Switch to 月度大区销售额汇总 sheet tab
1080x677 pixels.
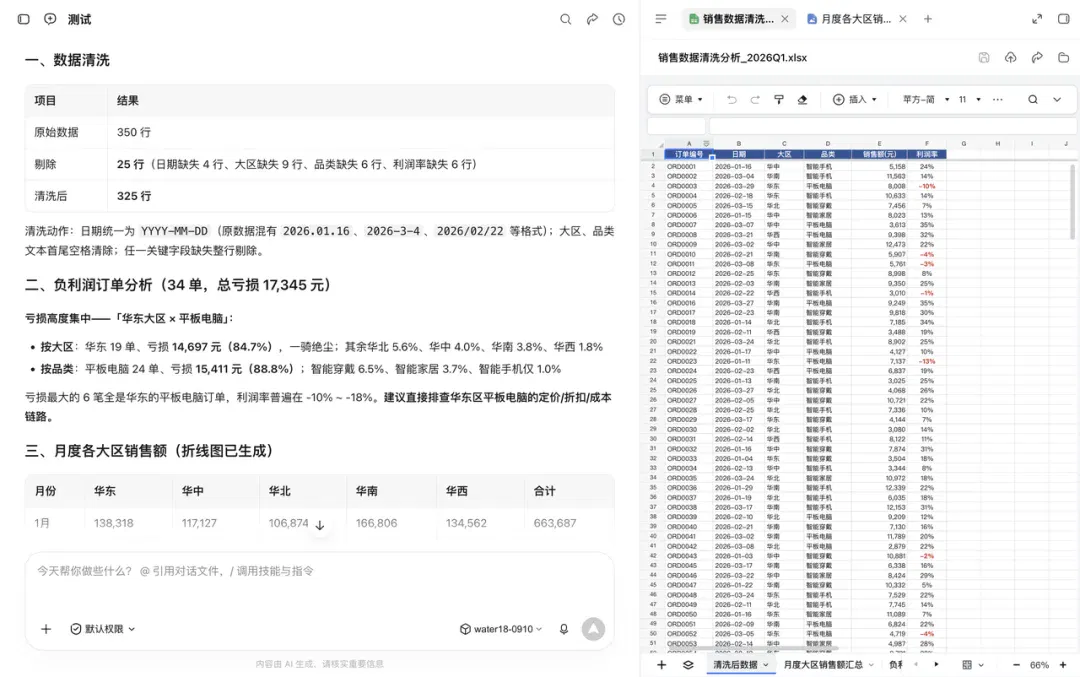pyautogui.click(x=823, y=665)
